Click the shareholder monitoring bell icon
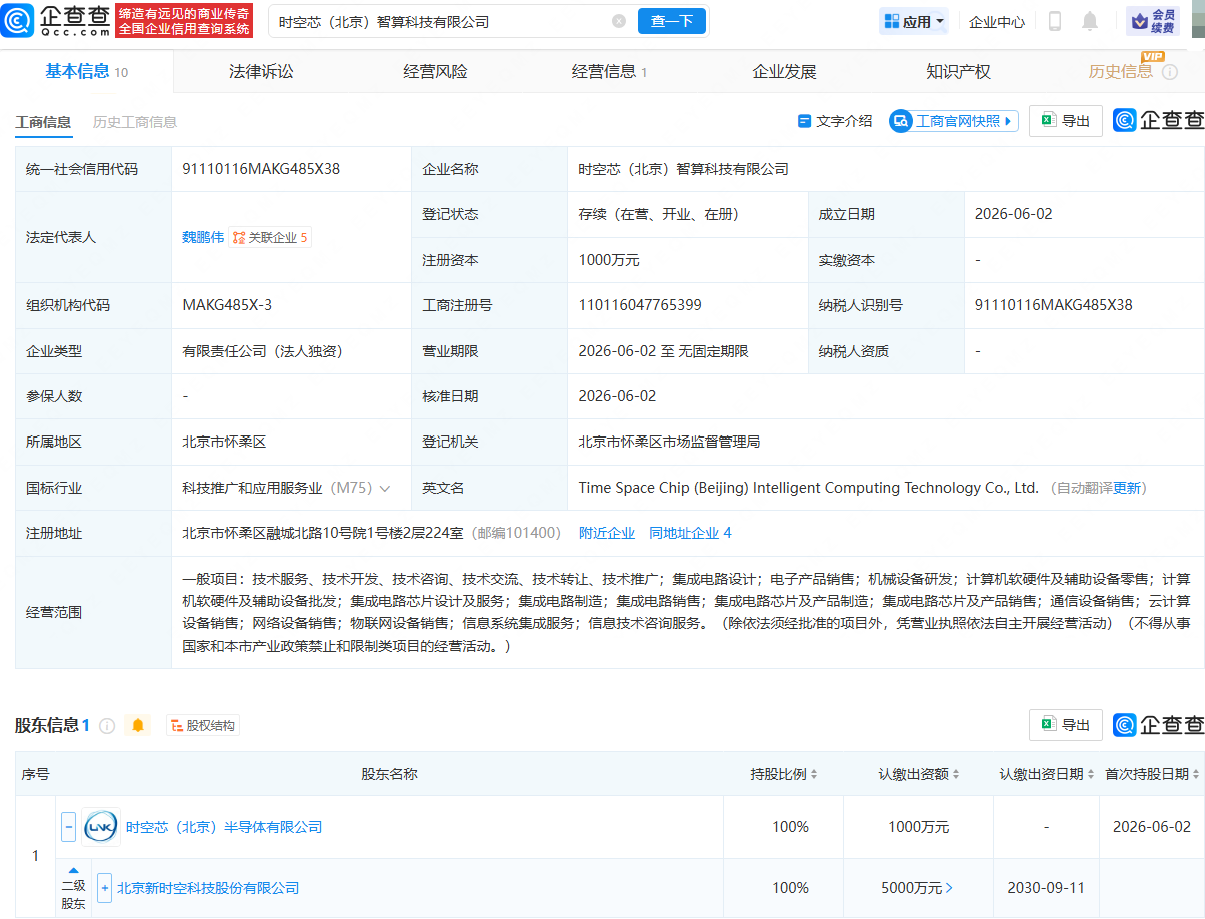The height and width of the screenshot is (919, 1205). (137, 725)
